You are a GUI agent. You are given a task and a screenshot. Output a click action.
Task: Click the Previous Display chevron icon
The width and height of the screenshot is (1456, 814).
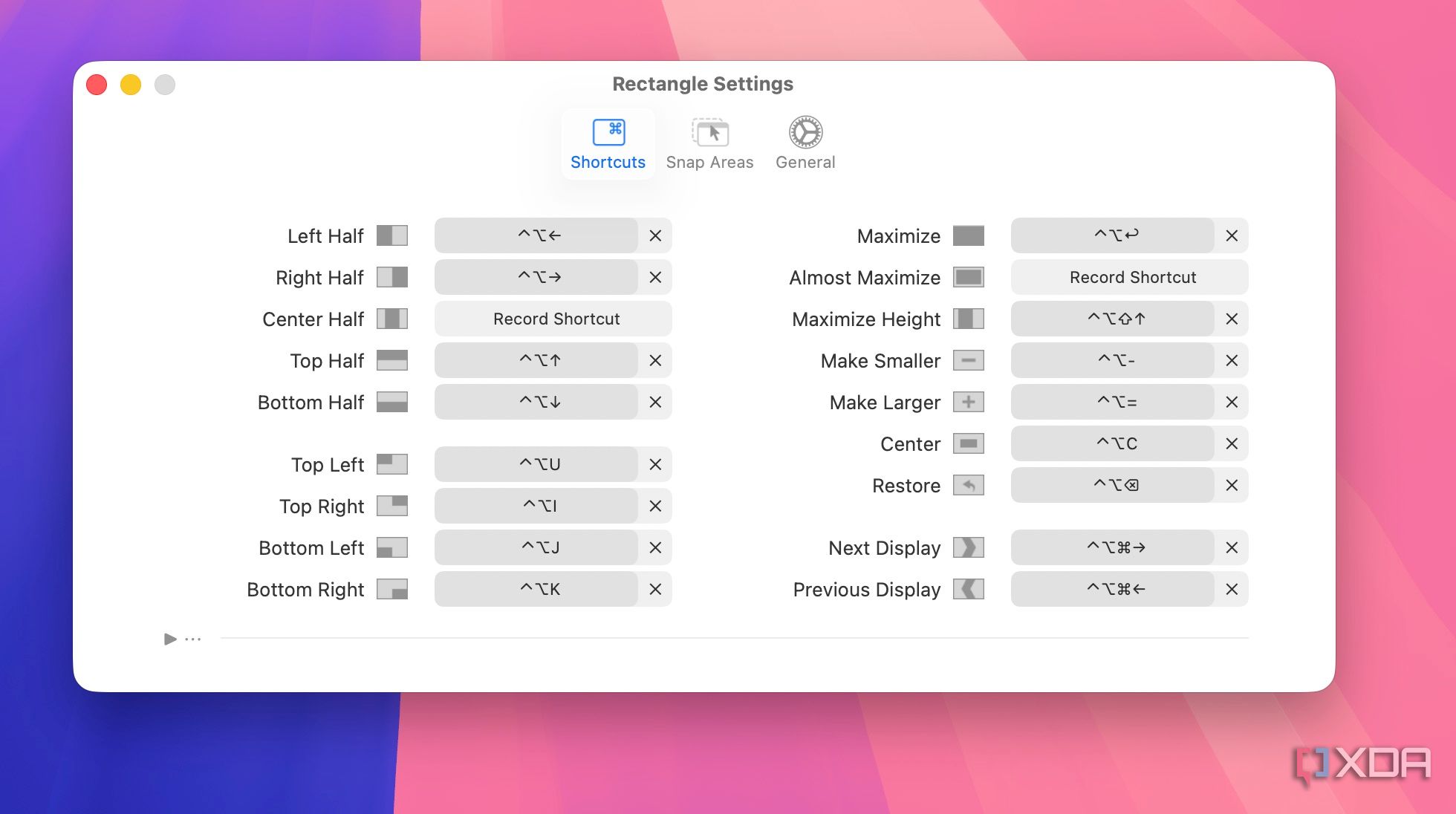(969, 589)
